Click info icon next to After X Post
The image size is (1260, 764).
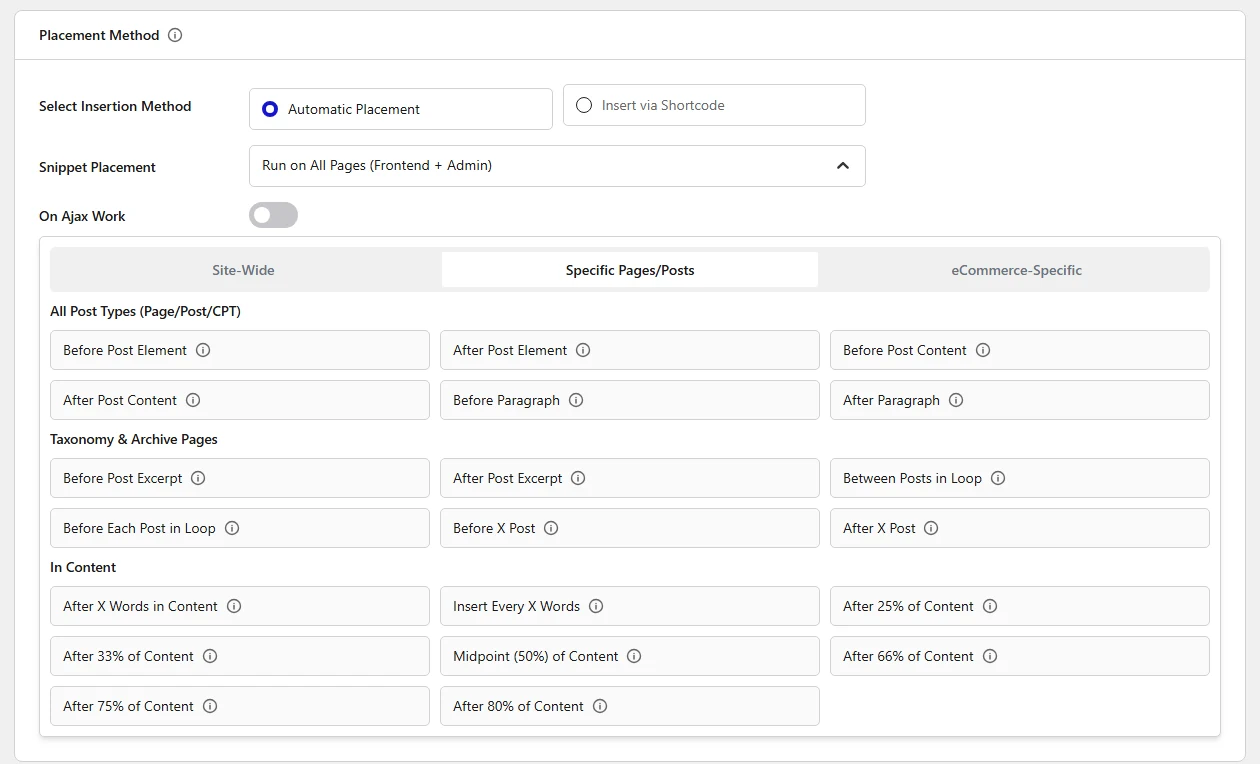(931, 528)
